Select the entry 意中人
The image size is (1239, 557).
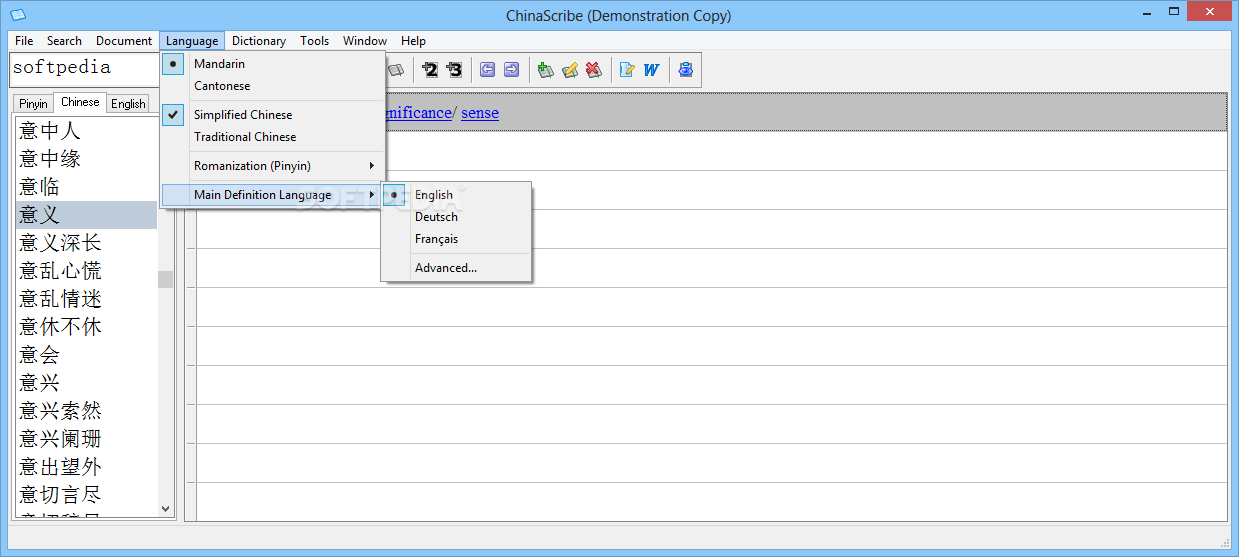pos(85,131)
